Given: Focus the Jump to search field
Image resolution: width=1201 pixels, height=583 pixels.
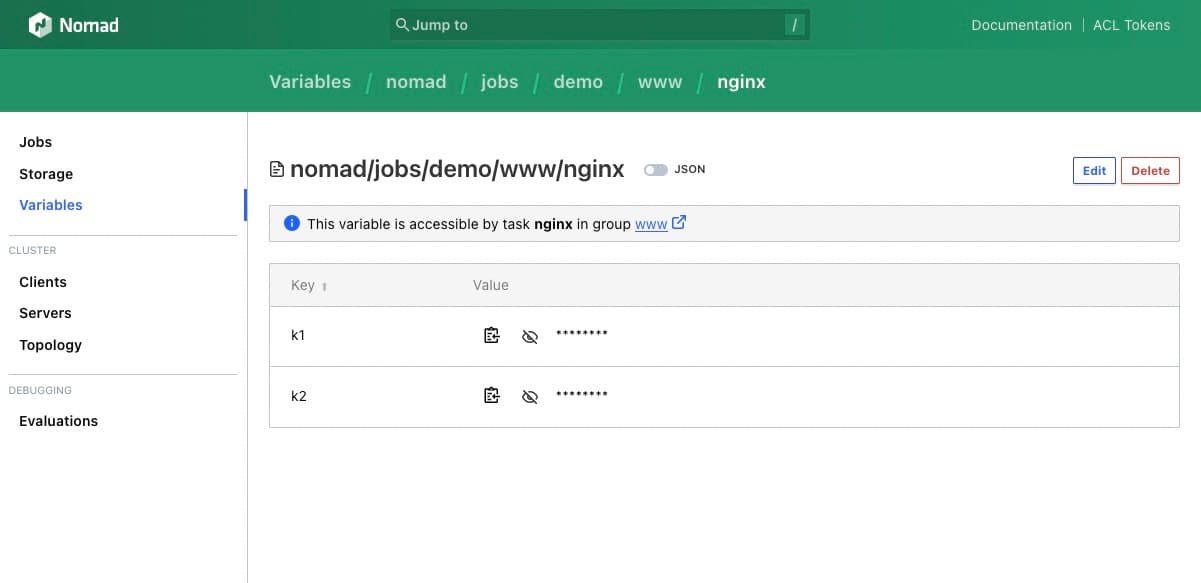Looking at the screenshot, I should click(590, 25).
